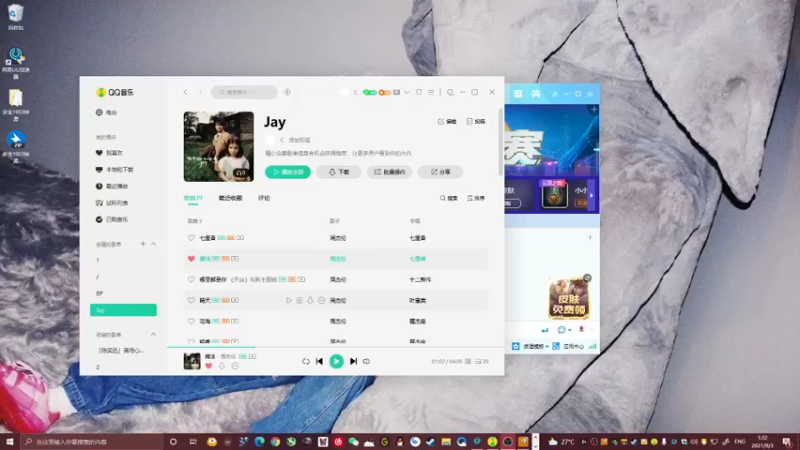The width and height of the screenshot is (800, 450).
Task: Collapse the created playlists section
Action: coord(153,244)
